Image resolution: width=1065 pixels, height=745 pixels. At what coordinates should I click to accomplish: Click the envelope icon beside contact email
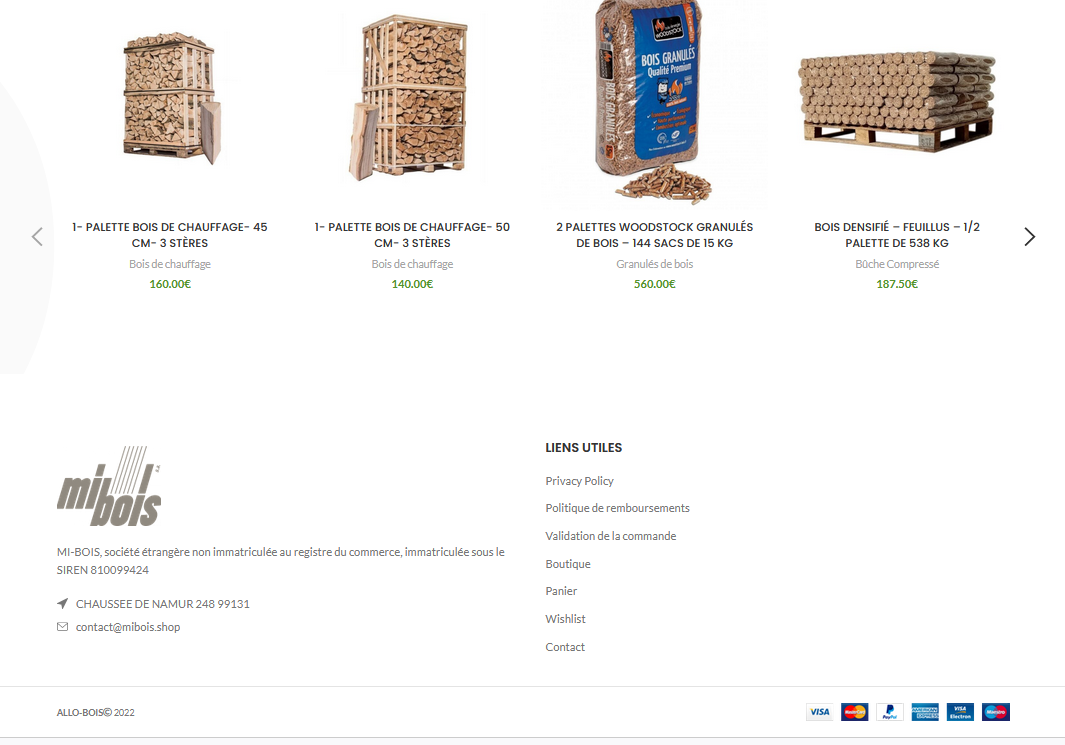(62, 627)
